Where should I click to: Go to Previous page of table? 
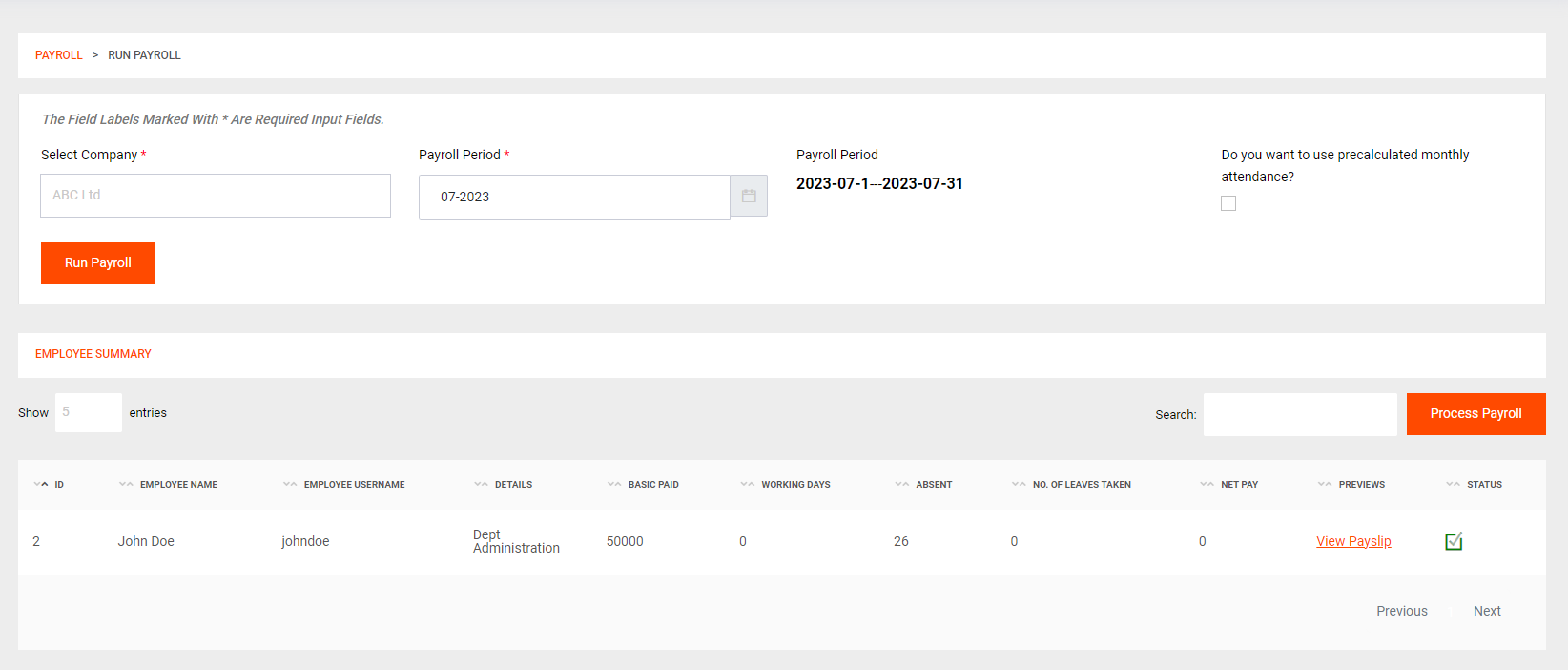[1401, 611]
